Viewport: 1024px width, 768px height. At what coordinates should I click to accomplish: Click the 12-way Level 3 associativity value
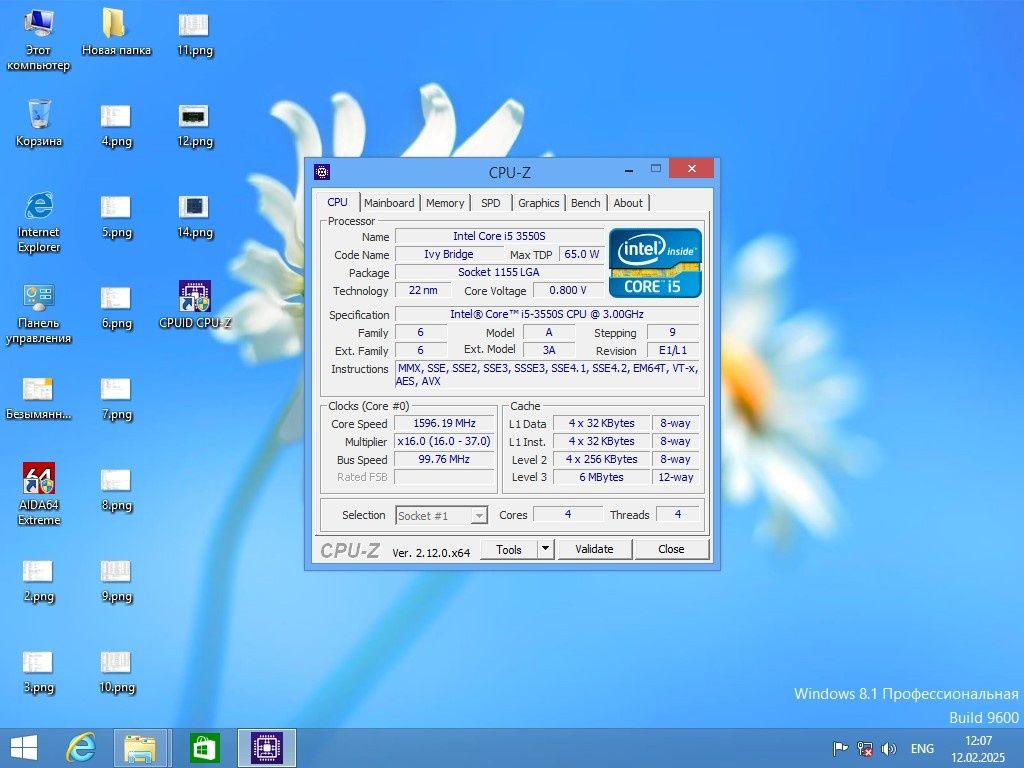[x=675, y=477]
